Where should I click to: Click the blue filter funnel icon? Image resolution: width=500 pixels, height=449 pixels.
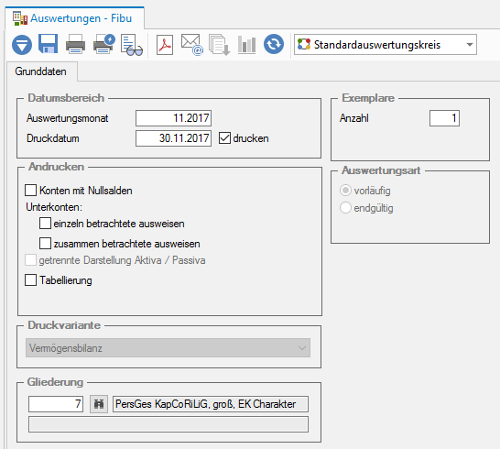tap(22, 45)
